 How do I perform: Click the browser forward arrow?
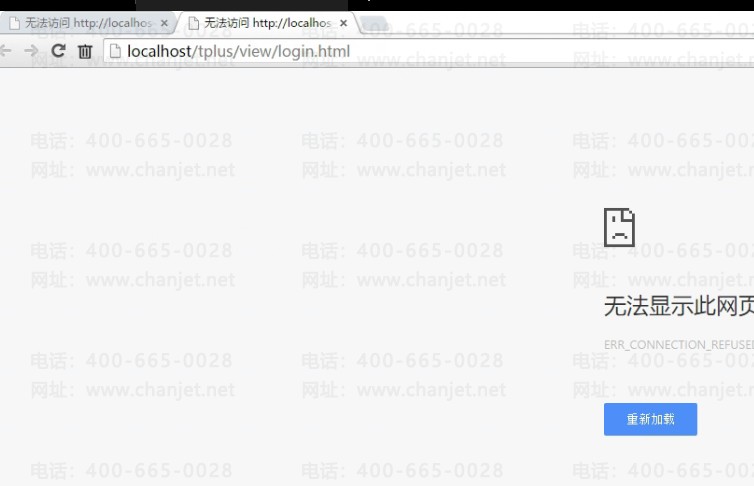pos(31,51)
